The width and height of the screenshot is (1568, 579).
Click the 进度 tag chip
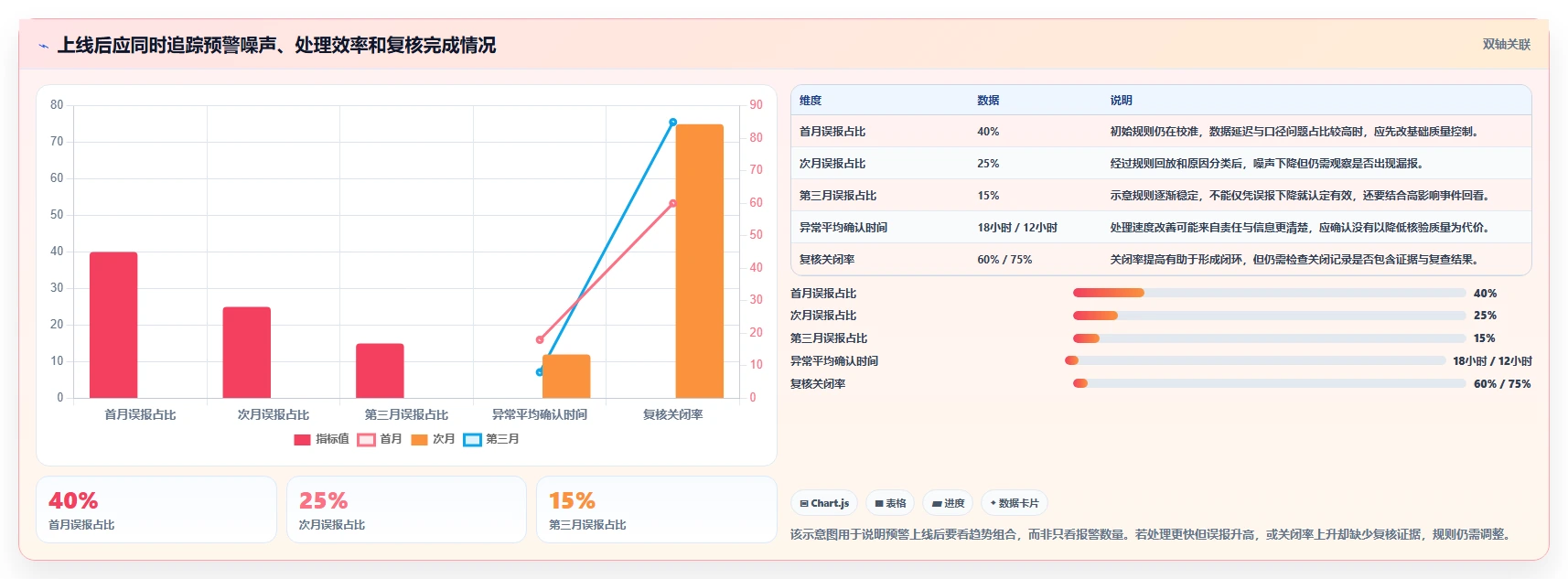pos(948,503)
